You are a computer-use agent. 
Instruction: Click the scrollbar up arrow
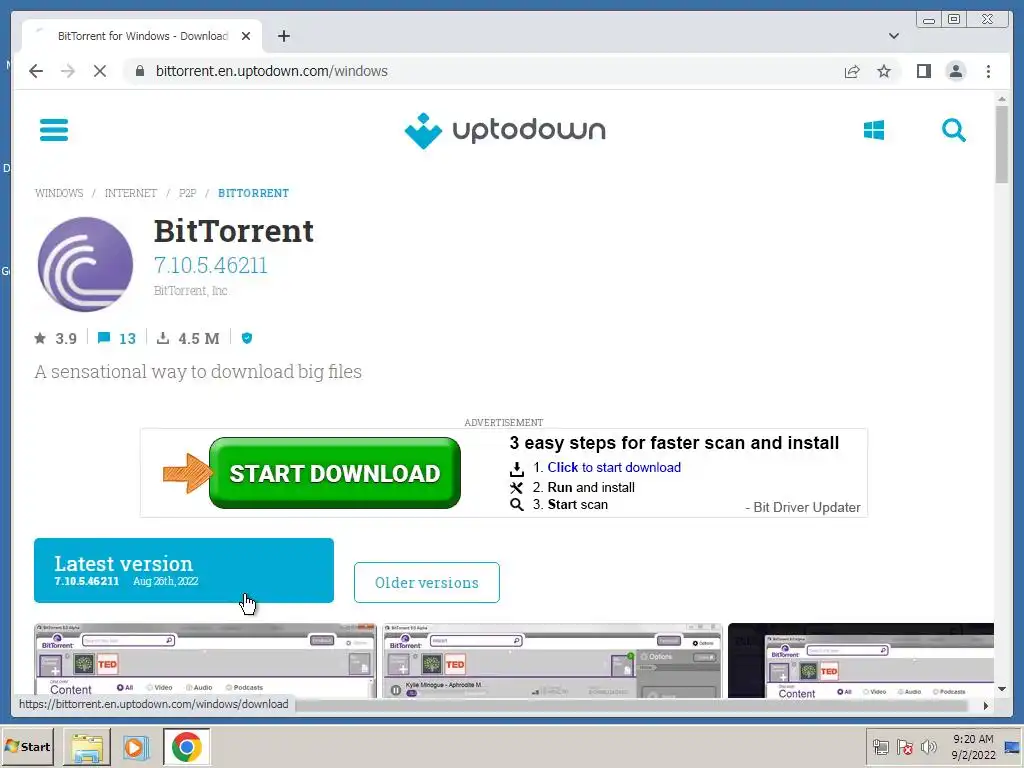click(x=1002, y=99)
